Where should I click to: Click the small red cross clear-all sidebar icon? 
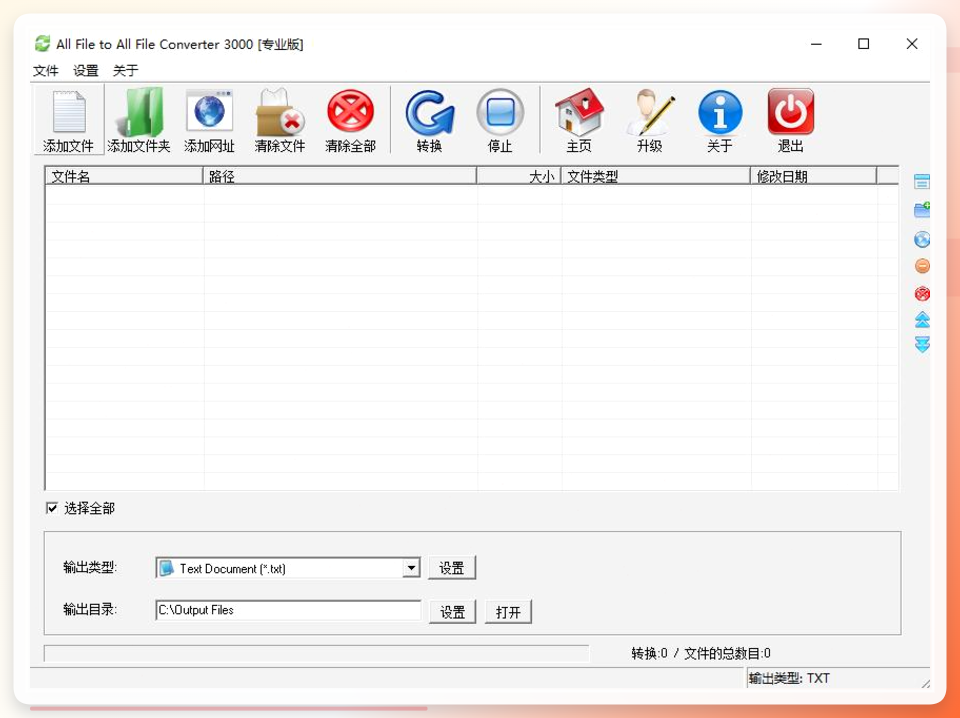[x=921, y=294]
